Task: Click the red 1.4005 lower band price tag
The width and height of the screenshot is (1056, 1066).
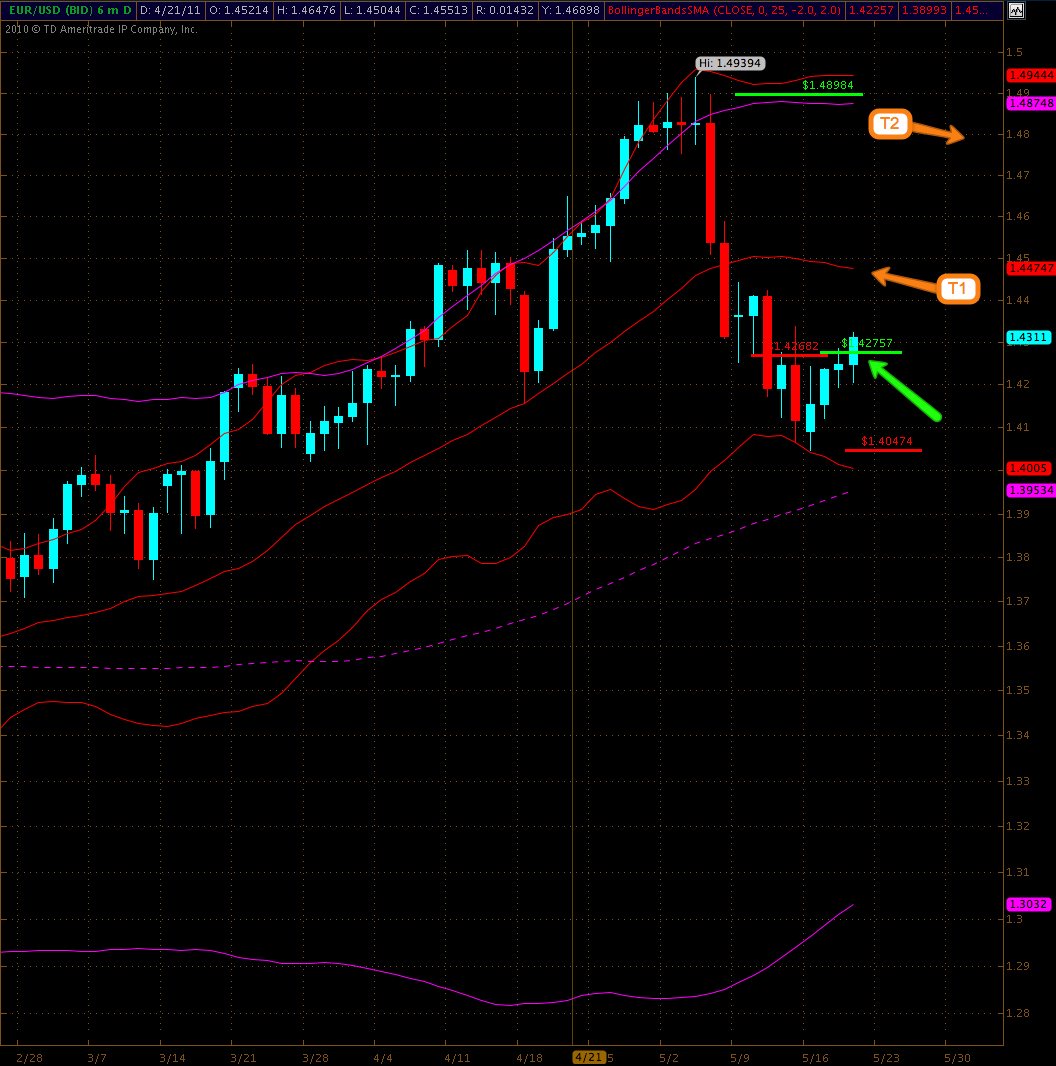Action: tap(1028, 468)
